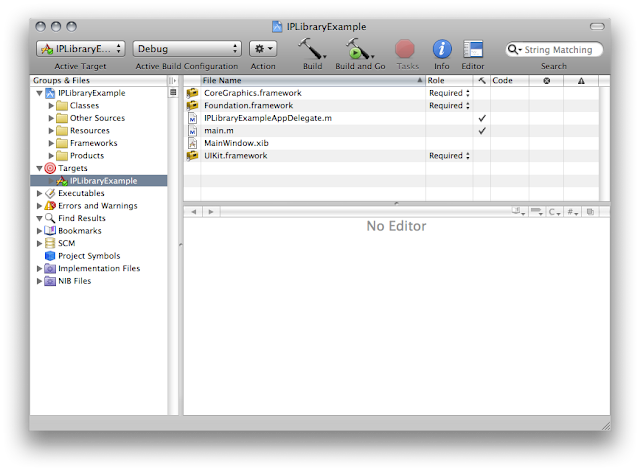Select UIKit.framework in file list
Image resolution: width=640 pixels, height=471 pixels.
[x=236, y=156]
